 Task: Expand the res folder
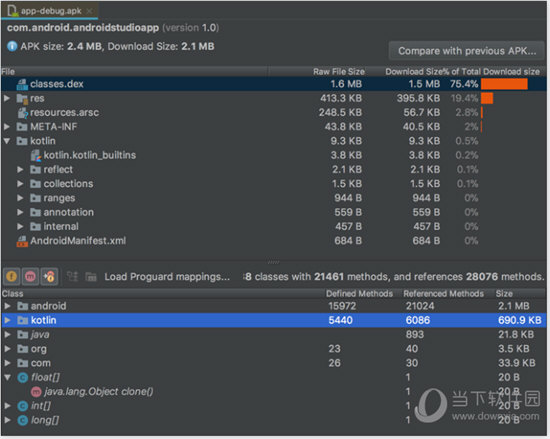point(7,98)
